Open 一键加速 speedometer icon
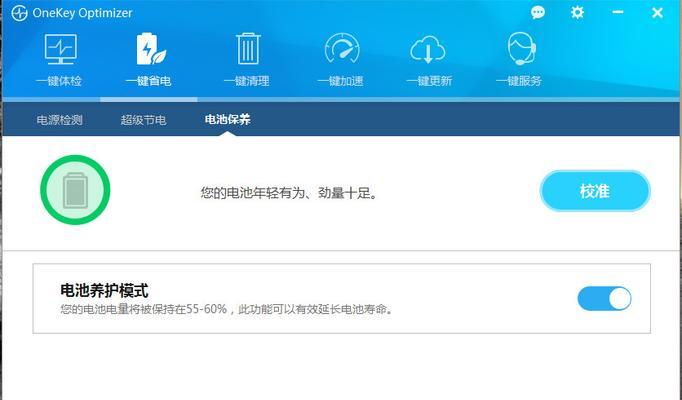Image resolution: width=682 pixels, height=400 pixels. pyautogui.click(x=342, y=49)
